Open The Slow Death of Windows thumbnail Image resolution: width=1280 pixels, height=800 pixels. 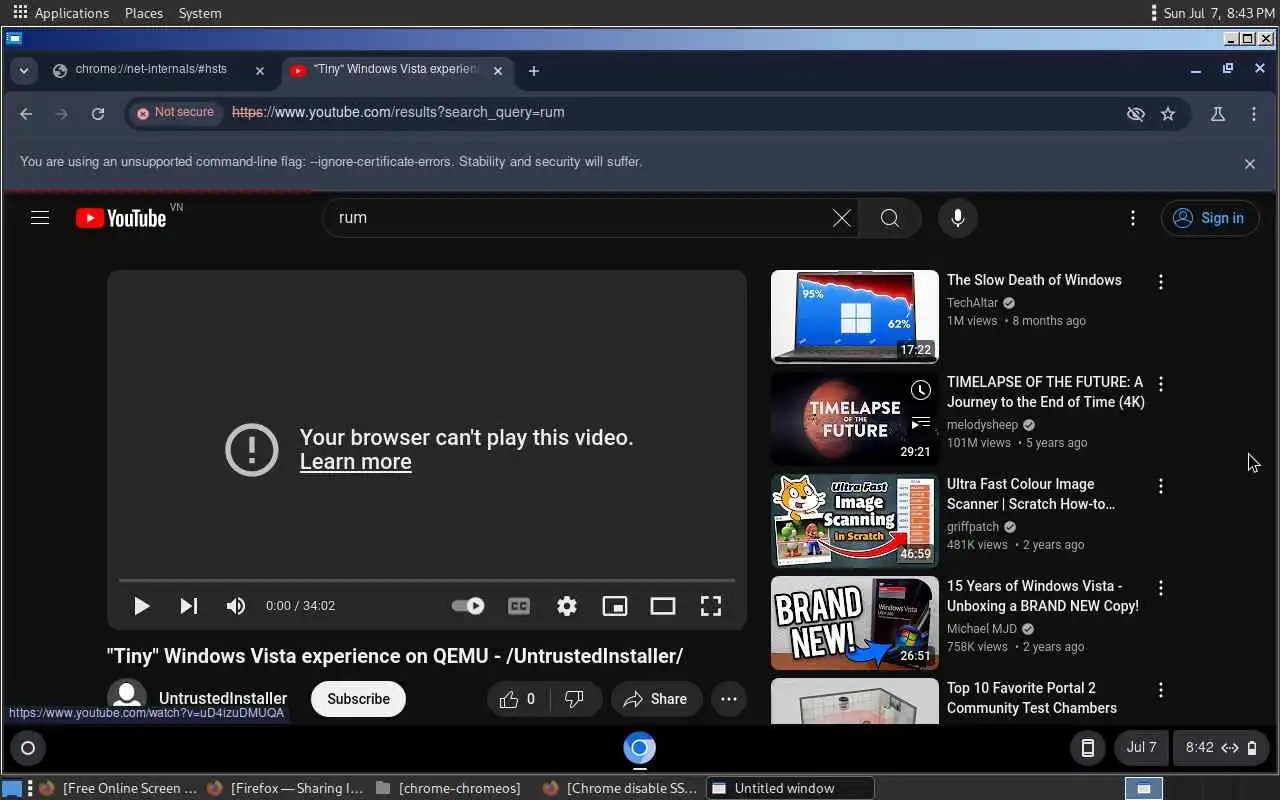[855, 316]
